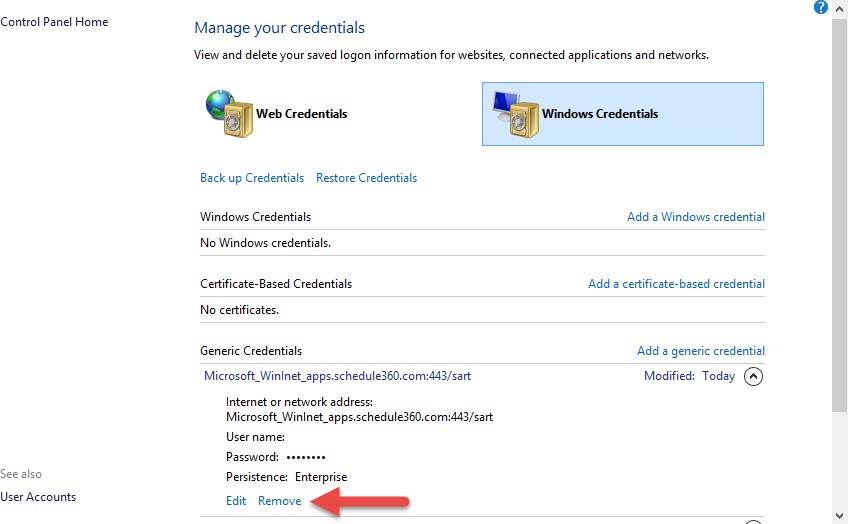Collapse the schedule360 credential with chevron
848x524 pixels.
(x=753, y=376)
